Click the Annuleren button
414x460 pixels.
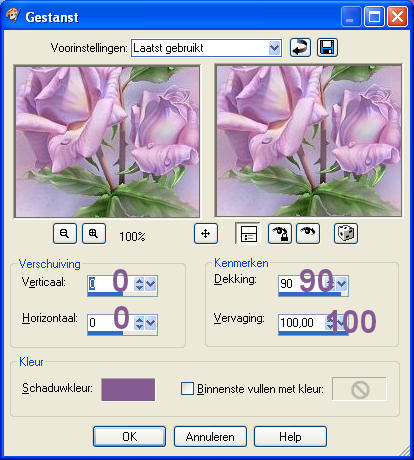pyautogui.click(x=210, y=436)
